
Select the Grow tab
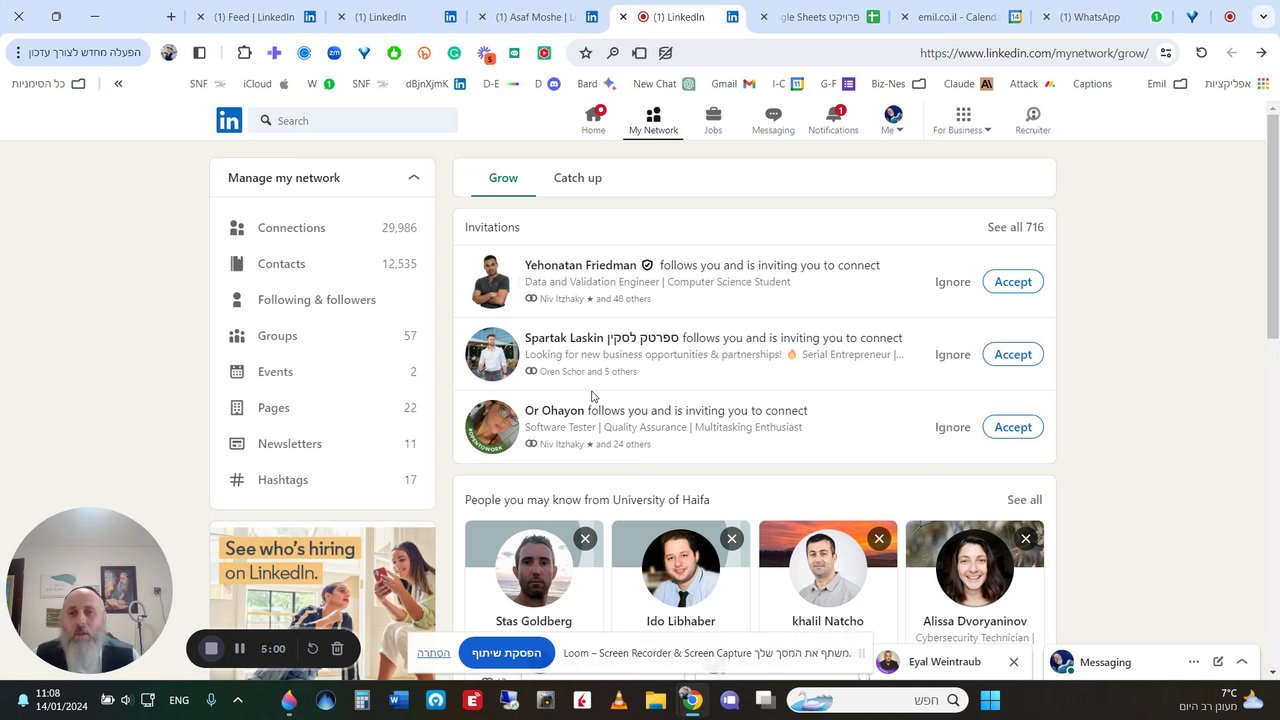[503, 178]
